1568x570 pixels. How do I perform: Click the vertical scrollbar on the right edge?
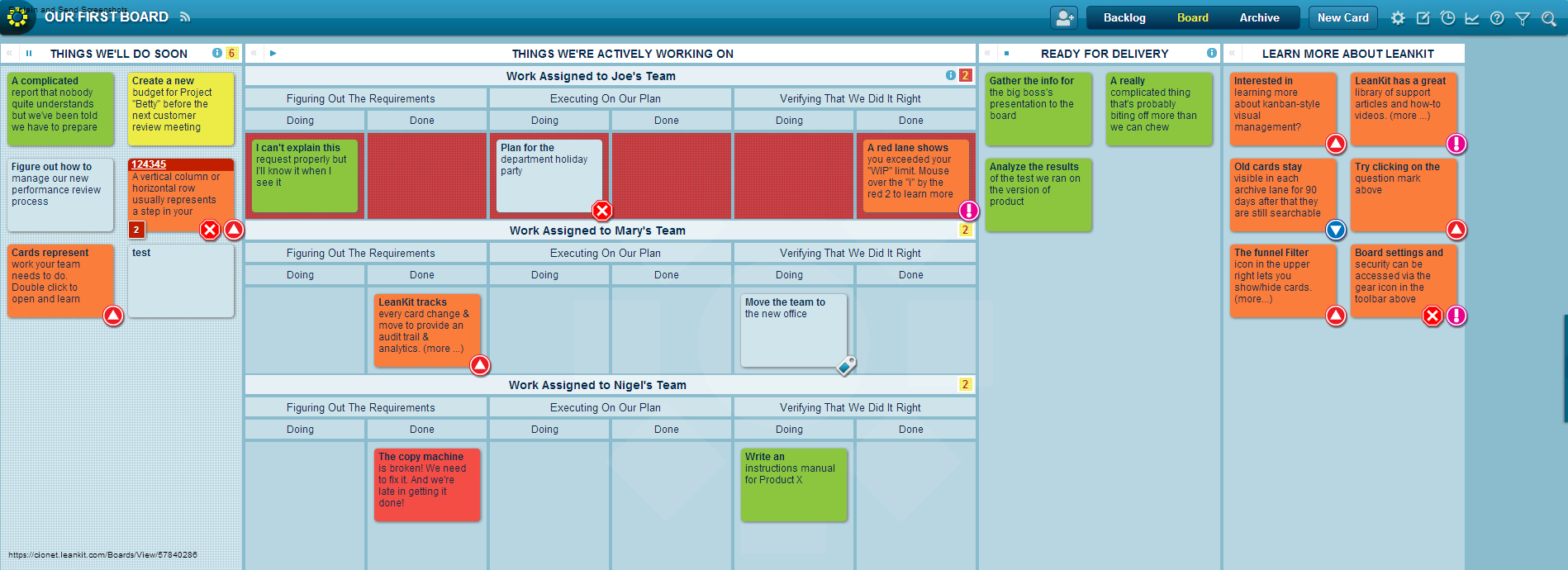coord(1565,368)
